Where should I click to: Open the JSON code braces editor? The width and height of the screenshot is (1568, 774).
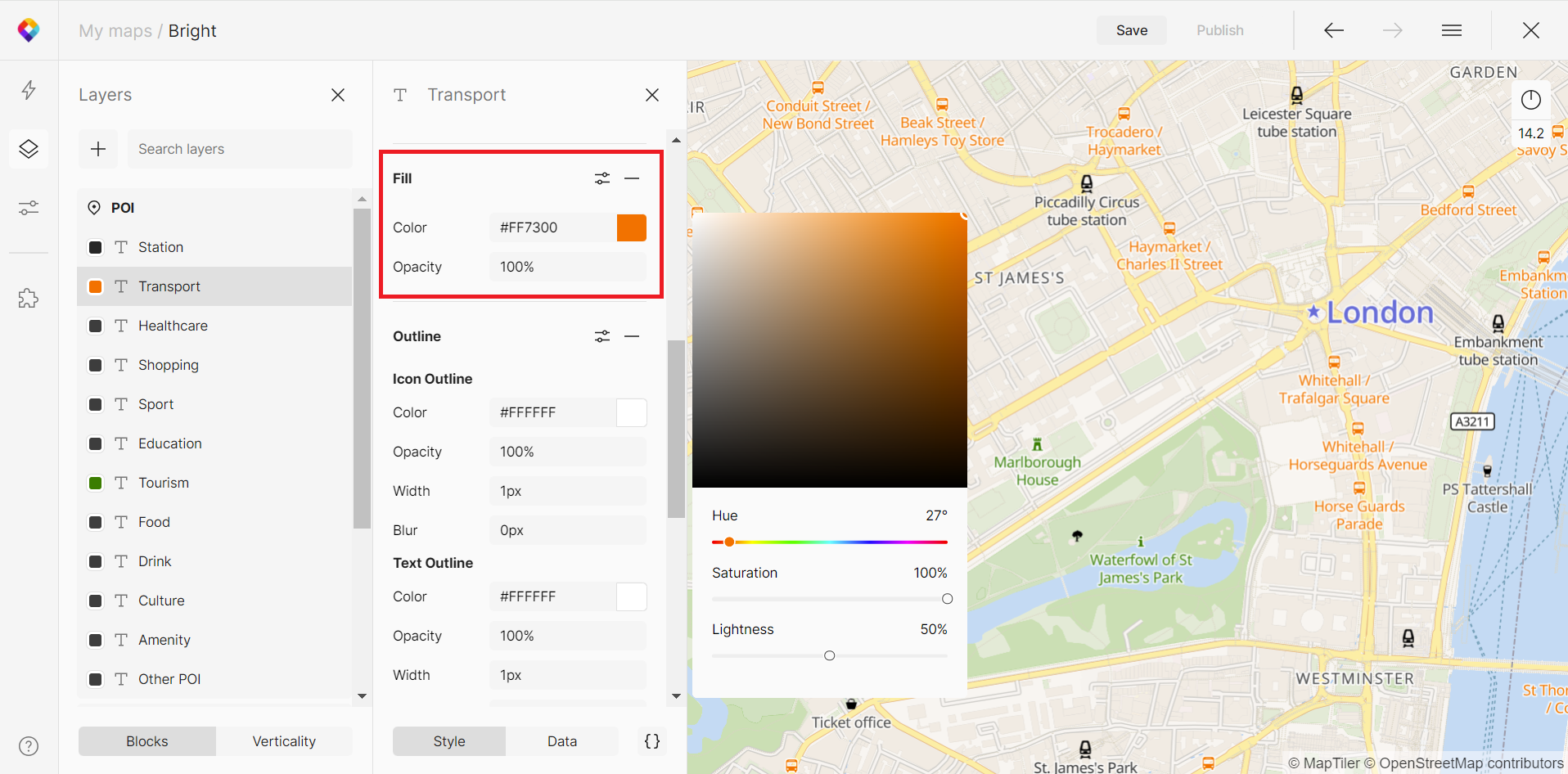(x=652, y=741)
